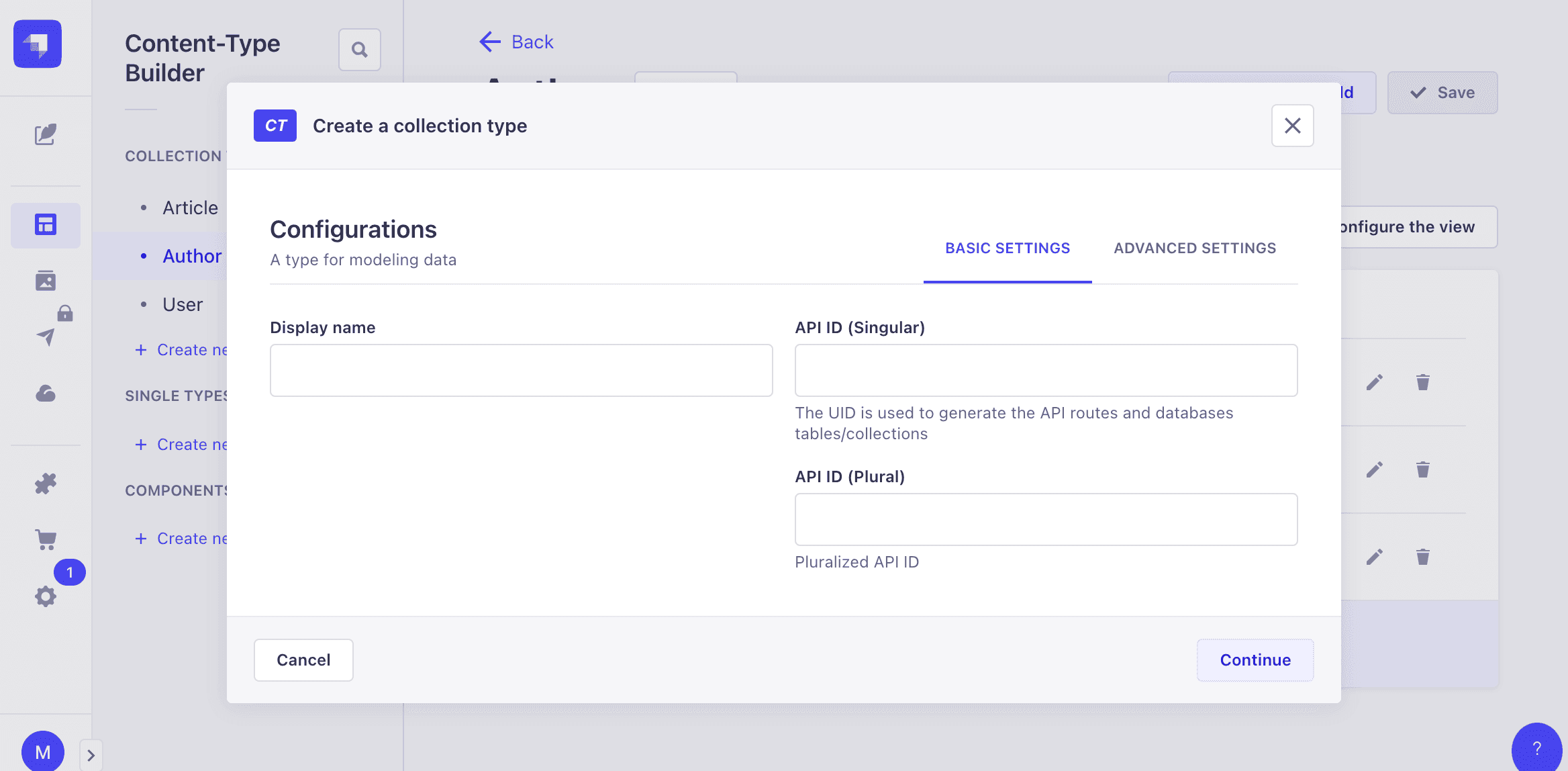The height and width of the screenshot is (771, 1568).
Task: Focus the API ID (Plural) input
Action: pos(1046,520)
